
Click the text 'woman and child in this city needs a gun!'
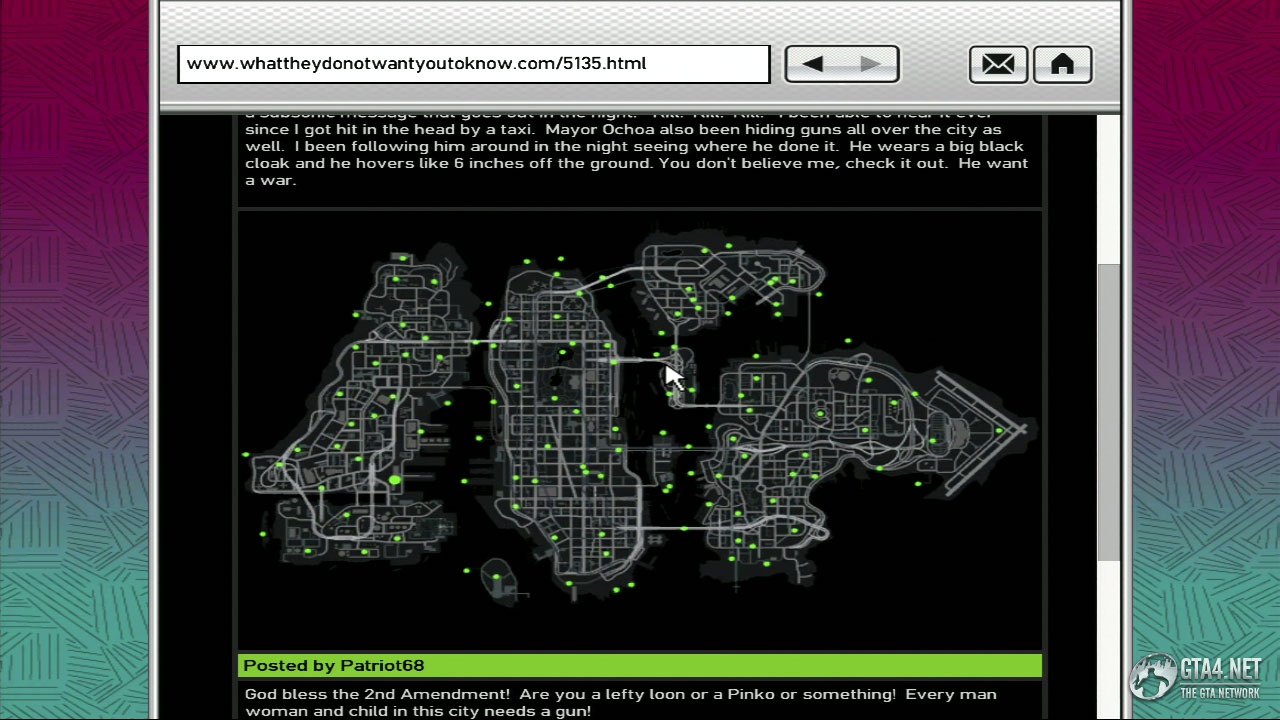(x=418, y=711)
